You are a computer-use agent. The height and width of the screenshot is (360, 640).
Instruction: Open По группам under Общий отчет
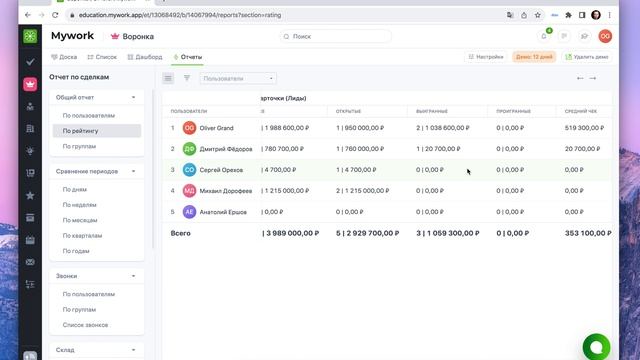click(x=80, y=146)
